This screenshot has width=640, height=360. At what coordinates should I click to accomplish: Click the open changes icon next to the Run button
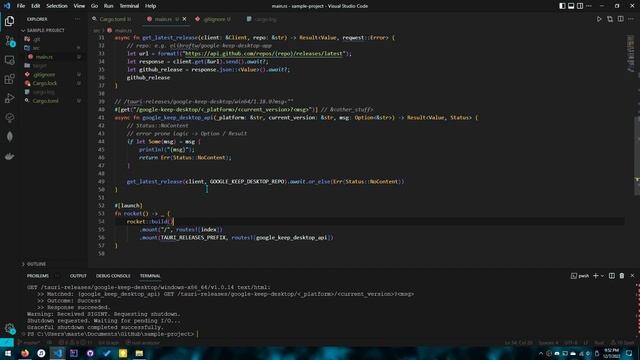click(610, 19)
